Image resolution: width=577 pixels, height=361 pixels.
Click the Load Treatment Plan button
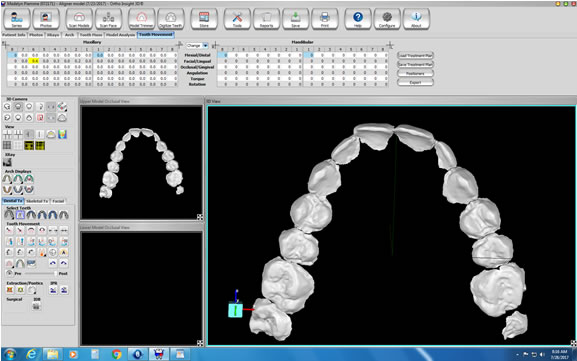click(415, 56)
